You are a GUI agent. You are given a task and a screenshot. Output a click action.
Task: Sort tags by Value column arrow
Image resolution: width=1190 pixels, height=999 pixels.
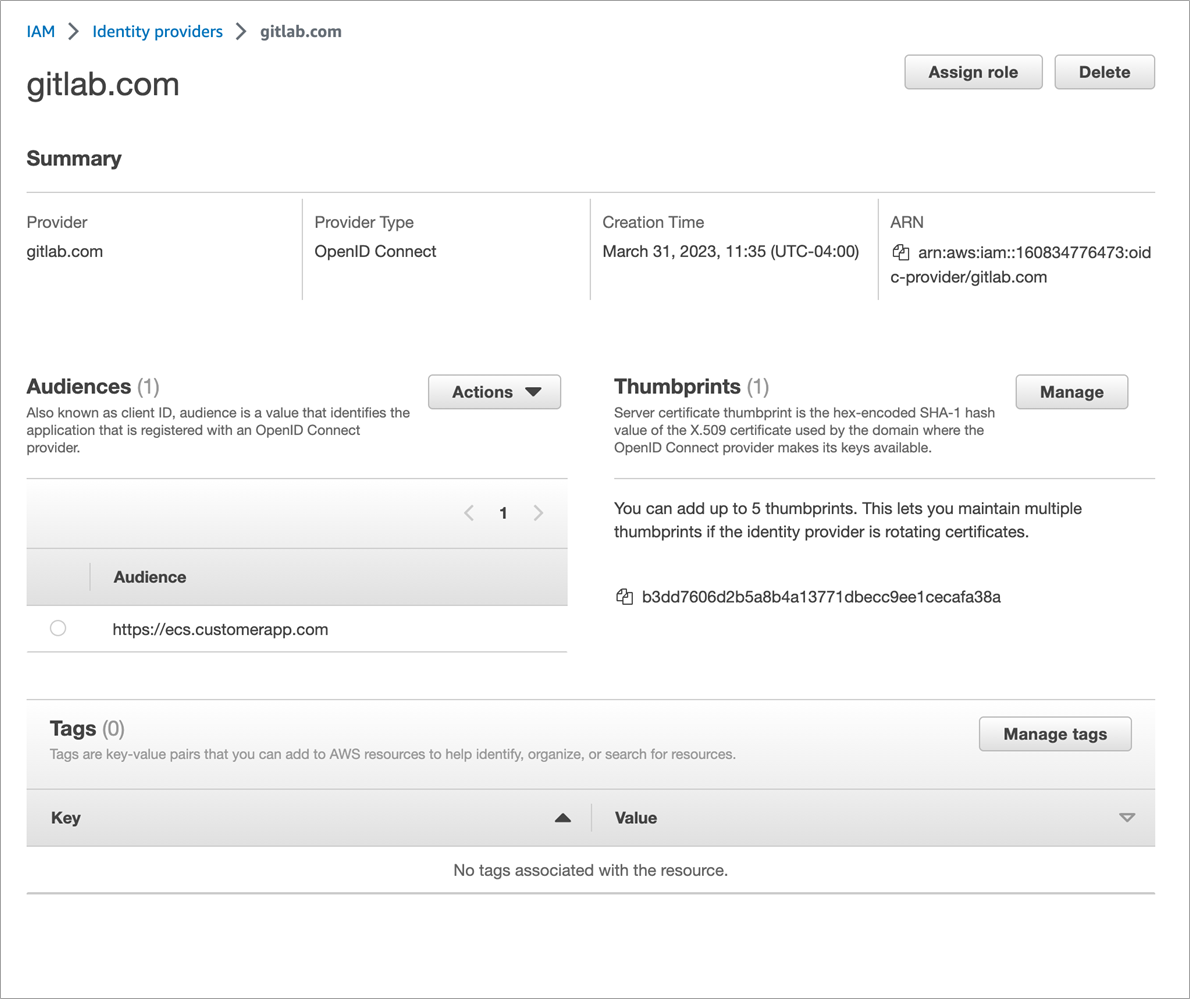tap(1127, 818)
